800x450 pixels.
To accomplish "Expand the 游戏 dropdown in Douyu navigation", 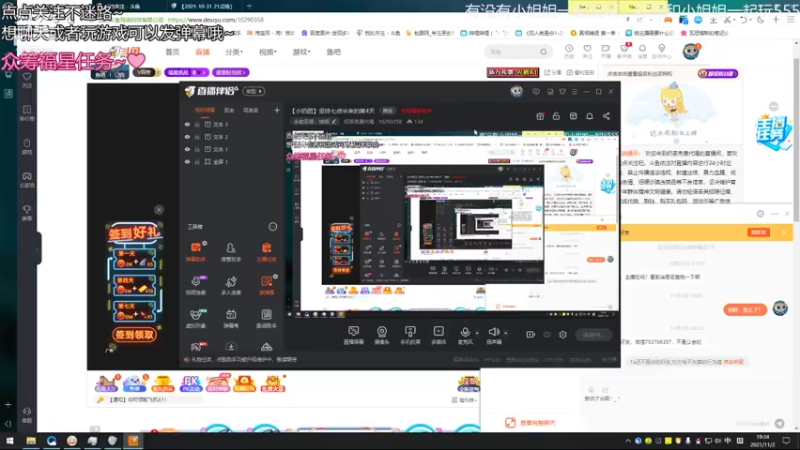I will point(302,52).
